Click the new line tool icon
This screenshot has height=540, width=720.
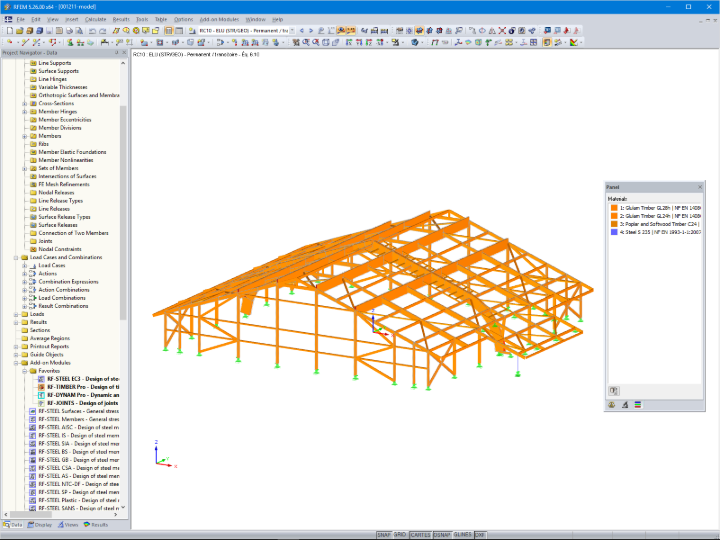(x=25, y=42)
